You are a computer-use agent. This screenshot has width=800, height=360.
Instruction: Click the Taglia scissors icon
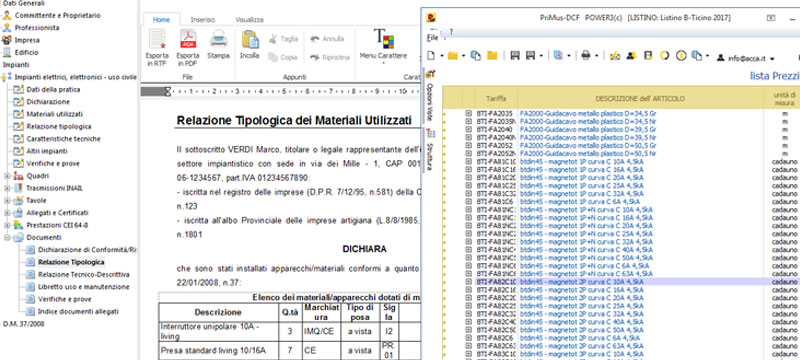[x=273, y=39]
